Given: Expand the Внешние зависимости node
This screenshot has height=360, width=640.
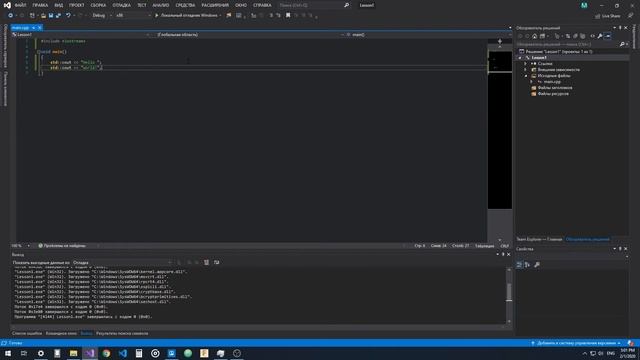Looking at the screenshot, I should pos(526,70).
